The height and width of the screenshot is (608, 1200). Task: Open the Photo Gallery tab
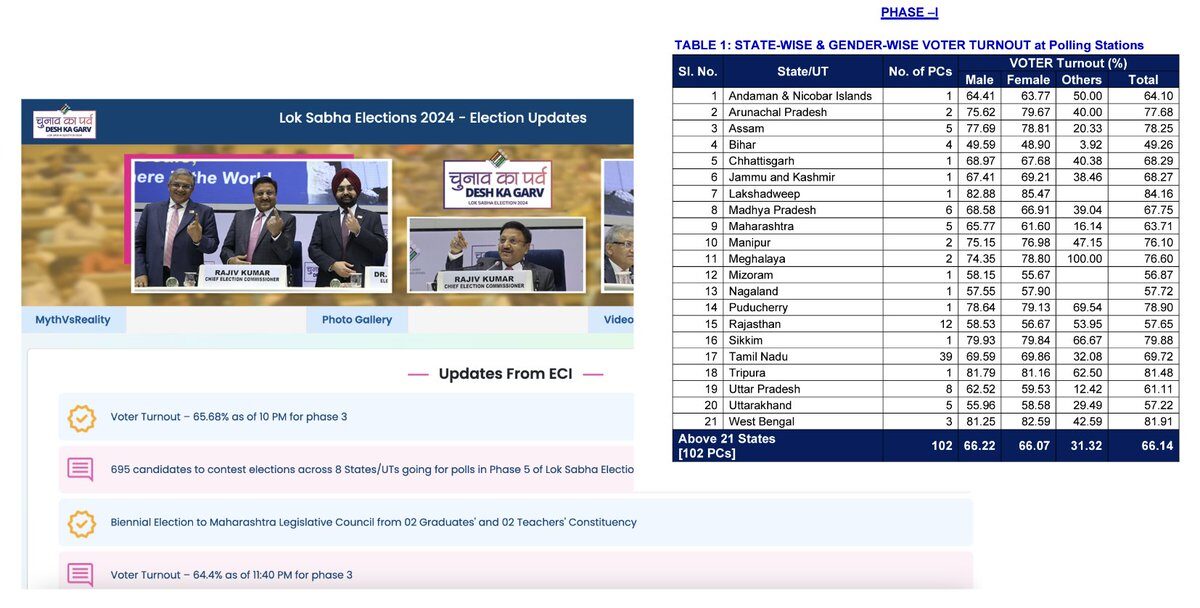(x=357, y=320)
